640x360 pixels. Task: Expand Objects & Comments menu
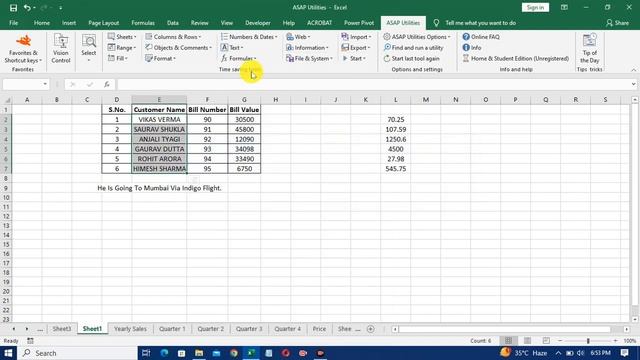[178, 48]
